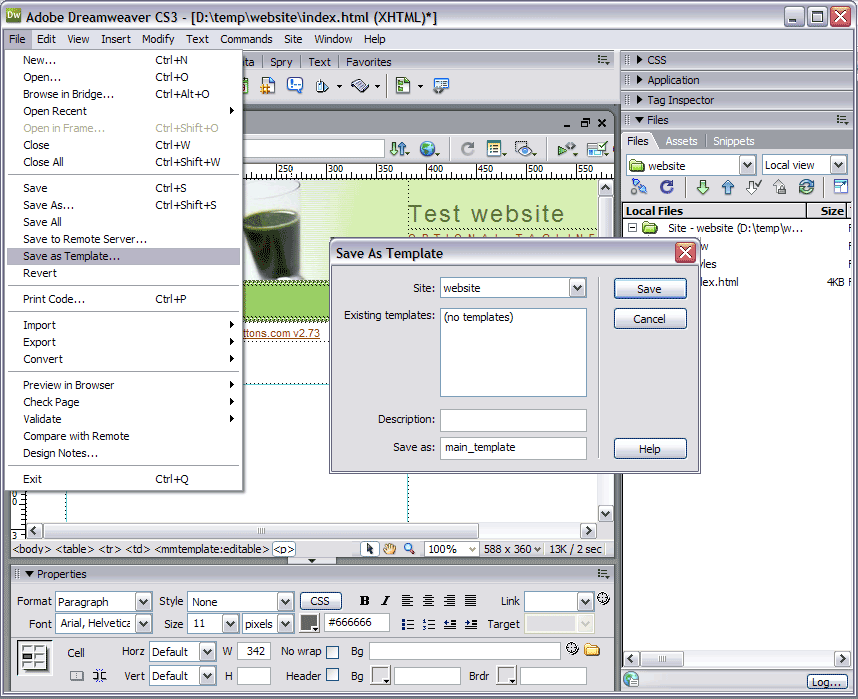858x699 pixels.
Task: Open the View Options toolbar icon
Action: point(496,149)
